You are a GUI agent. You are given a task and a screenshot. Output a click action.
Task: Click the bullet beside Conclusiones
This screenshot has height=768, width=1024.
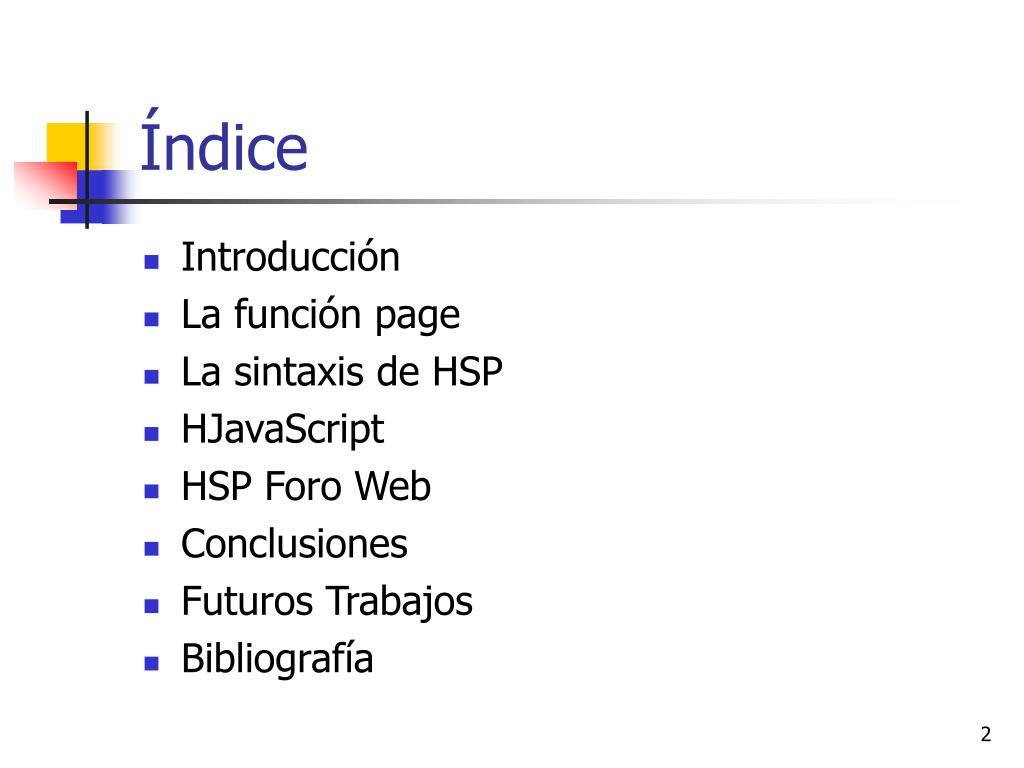coord(152,549)
